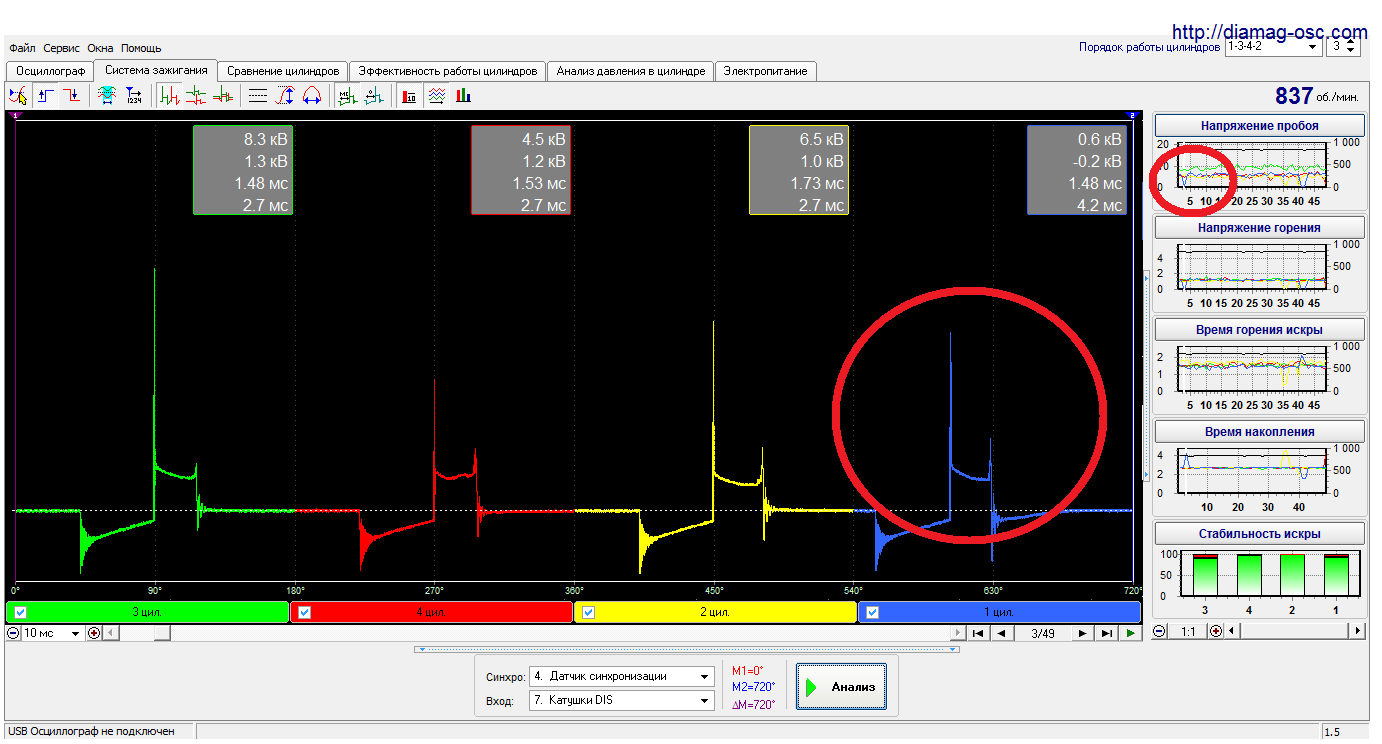
Task: Uncheck the 3 цил. checkbox
Action: [x=21, y=612]
